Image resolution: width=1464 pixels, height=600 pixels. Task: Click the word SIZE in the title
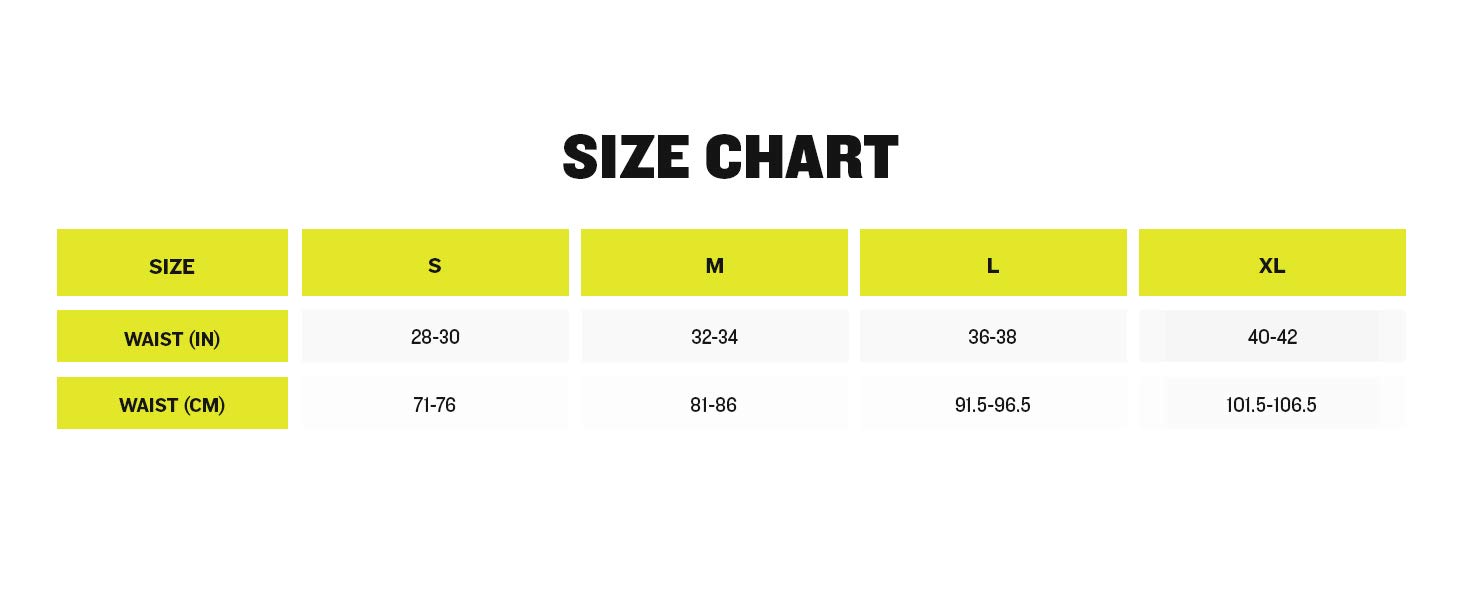(x=626, y=158)
